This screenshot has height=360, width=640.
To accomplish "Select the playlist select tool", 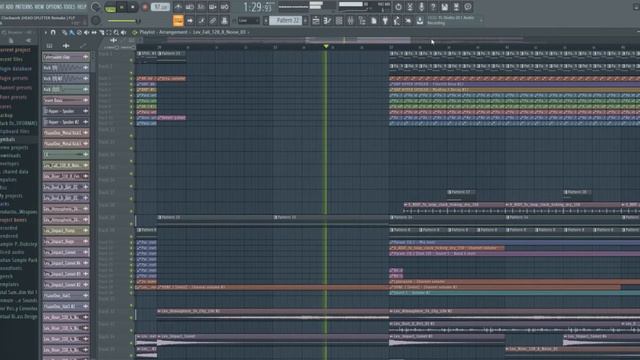I will [109, 32].
